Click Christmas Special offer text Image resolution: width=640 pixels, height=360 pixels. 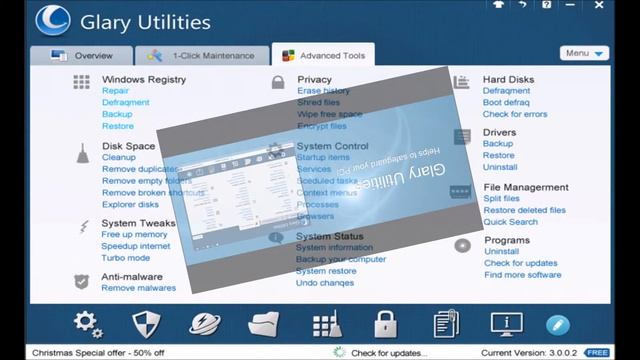tap(98, 353)
